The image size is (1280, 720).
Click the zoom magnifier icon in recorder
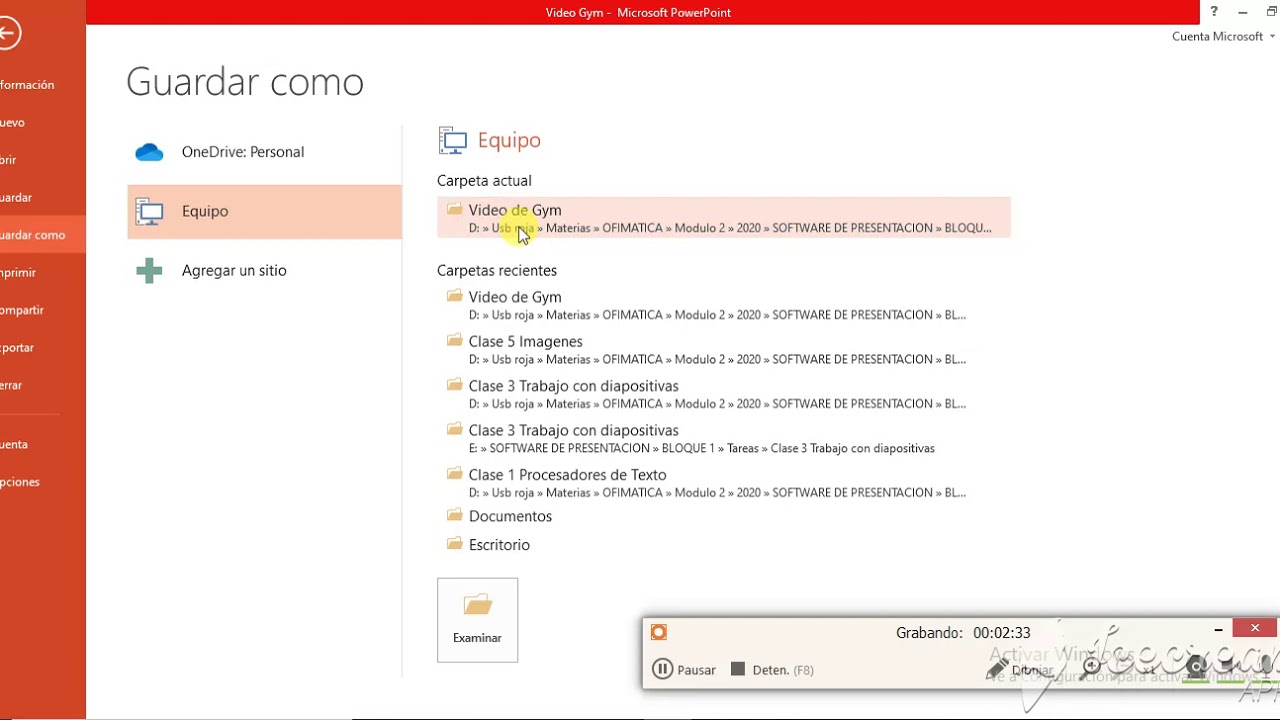click(1092, 666)
